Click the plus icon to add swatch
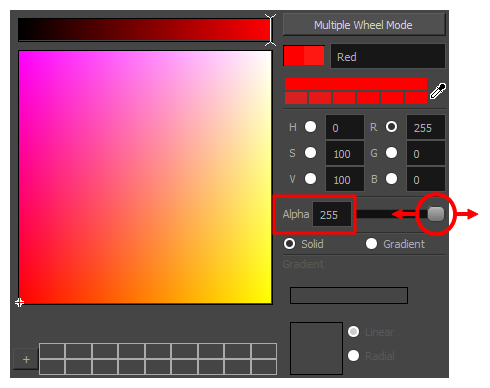Viewport: 490px width, 388px height. 26,360
